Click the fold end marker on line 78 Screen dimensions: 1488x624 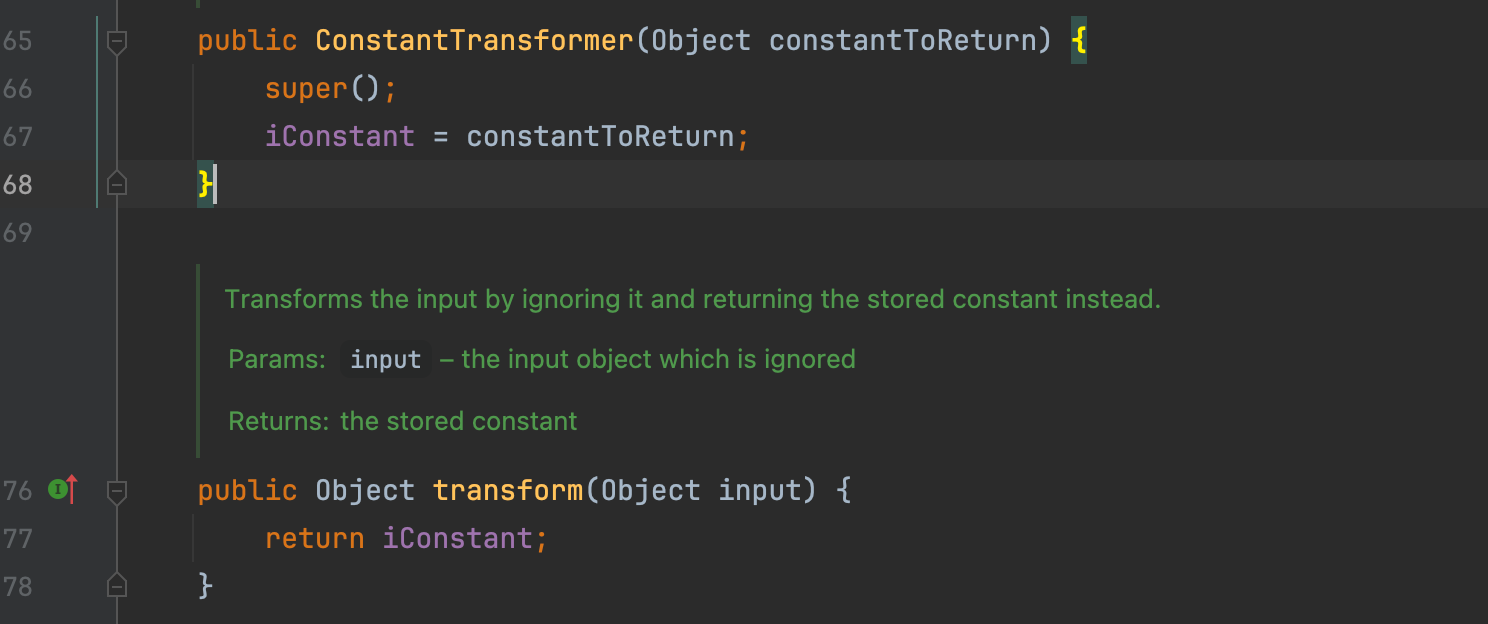click(x=117, y=586)
